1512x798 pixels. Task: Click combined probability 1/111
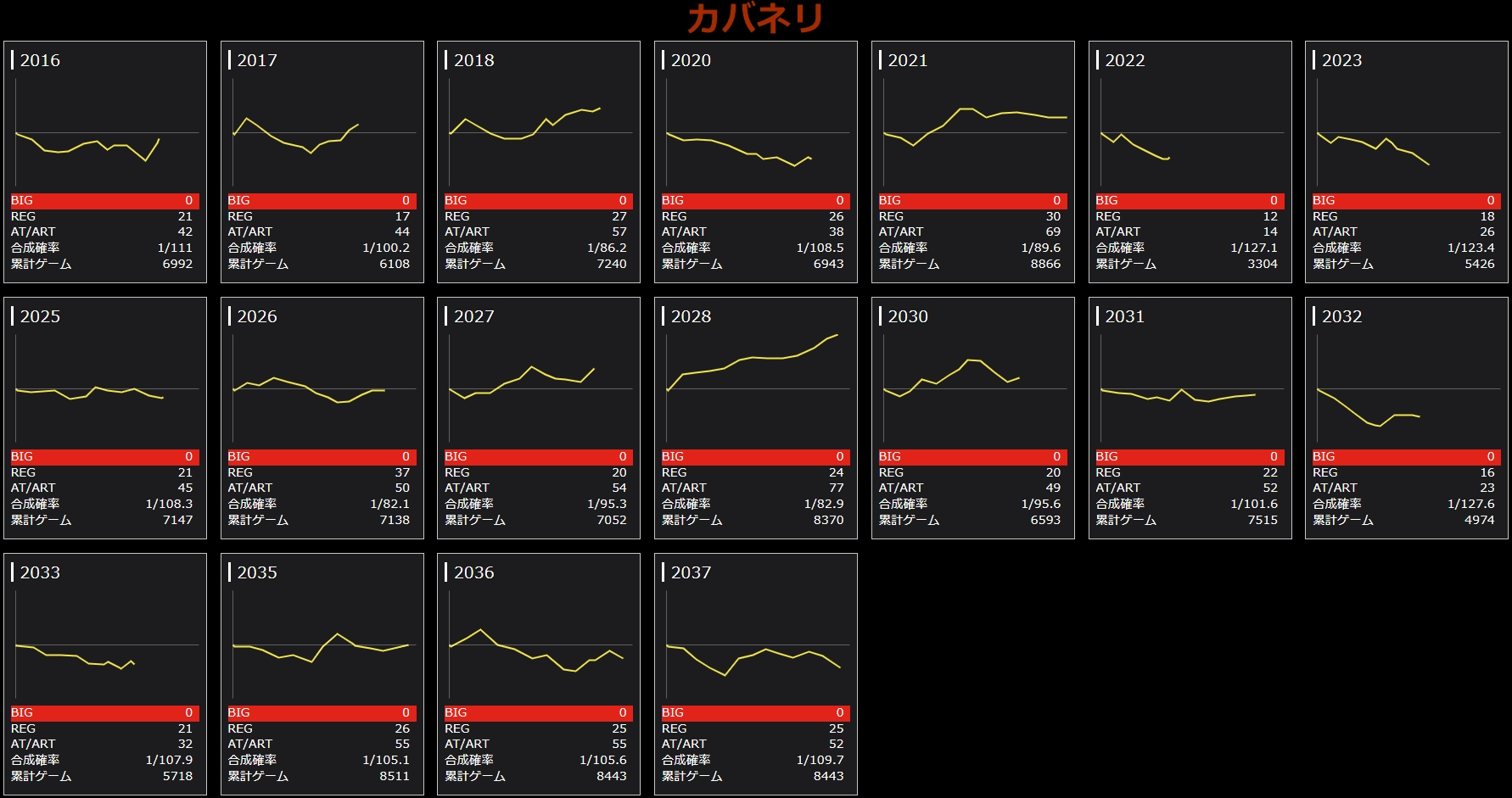[175, 248]
